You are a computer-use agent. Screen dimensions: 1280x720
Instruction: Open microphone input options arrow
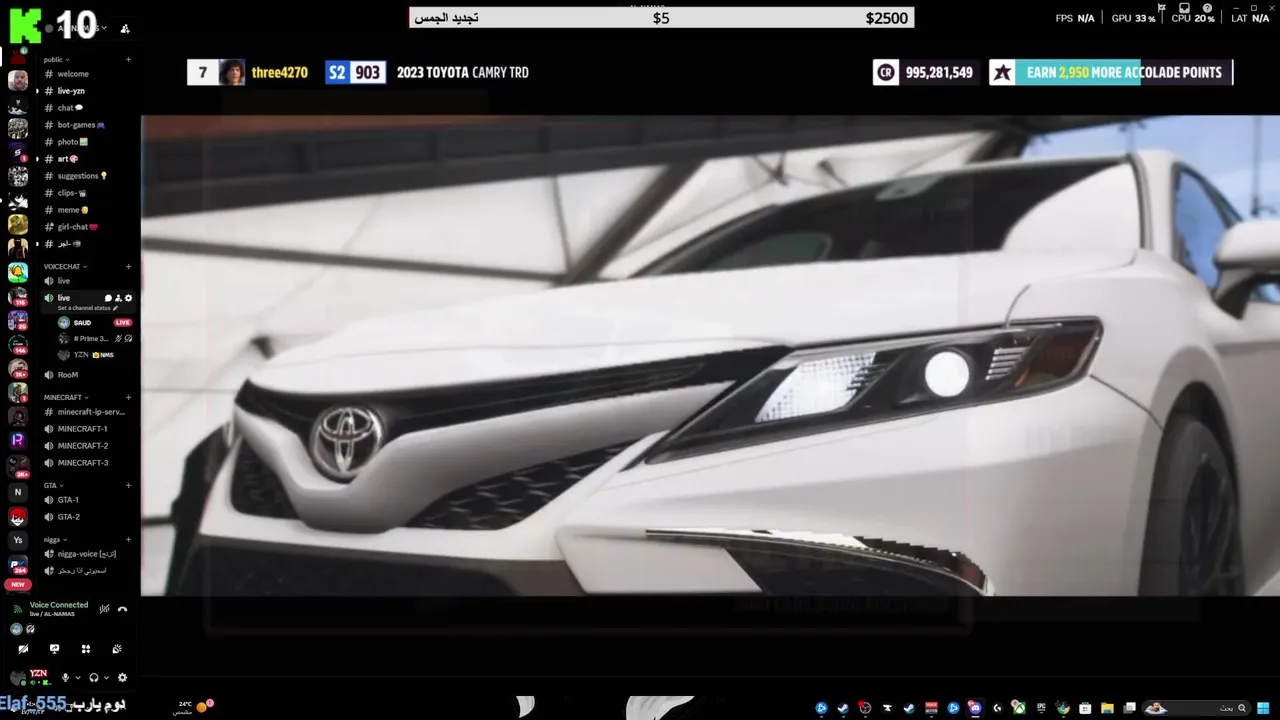tap(78, 678)
